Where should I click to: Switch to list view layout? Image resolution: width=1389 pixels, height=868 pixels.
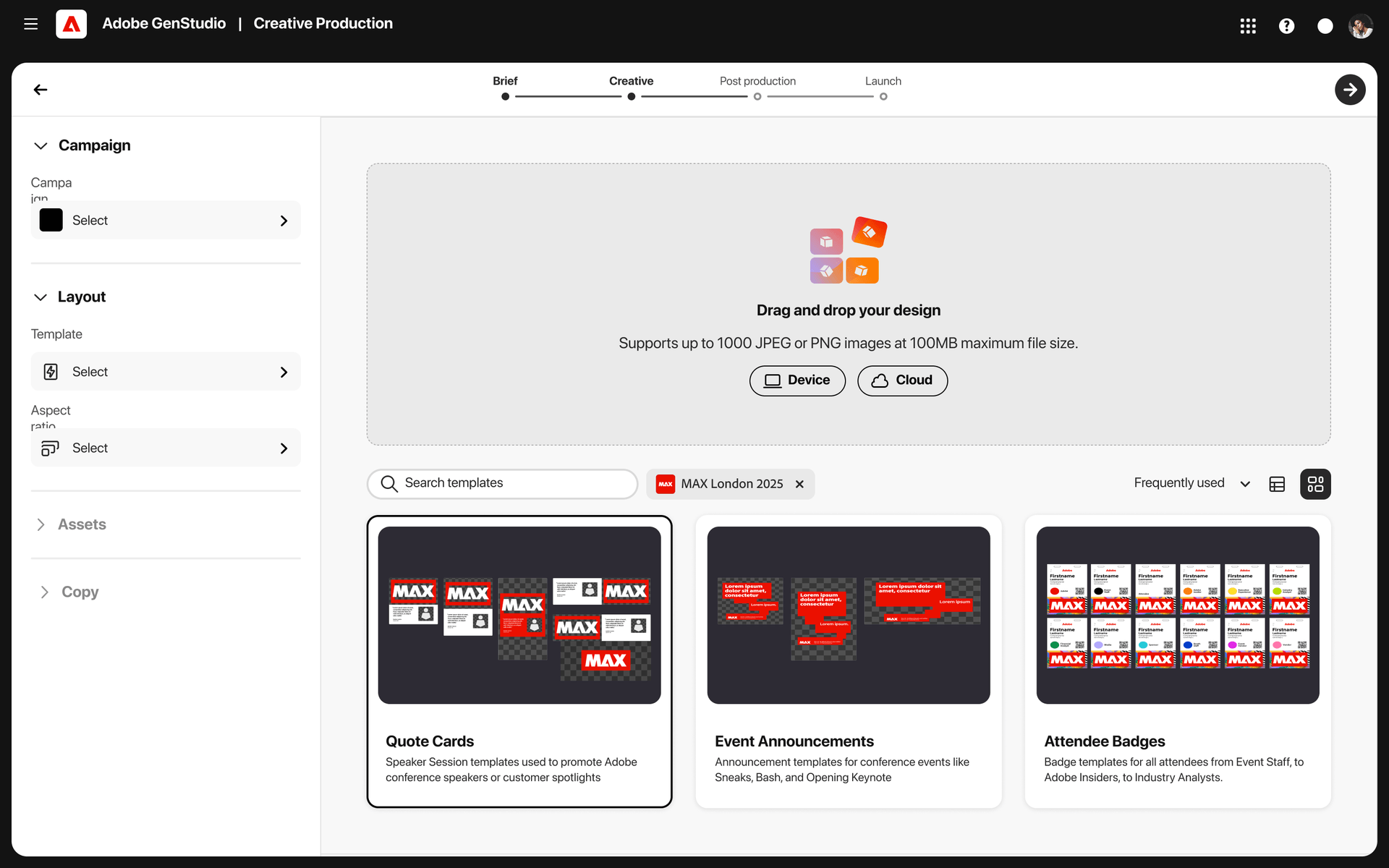1277,484
